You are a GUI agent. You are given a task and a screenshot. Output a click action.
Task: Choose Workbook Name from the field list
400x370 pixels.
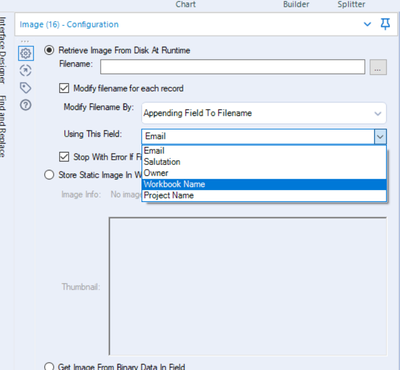pyautogui.click(x=264, y=184)
